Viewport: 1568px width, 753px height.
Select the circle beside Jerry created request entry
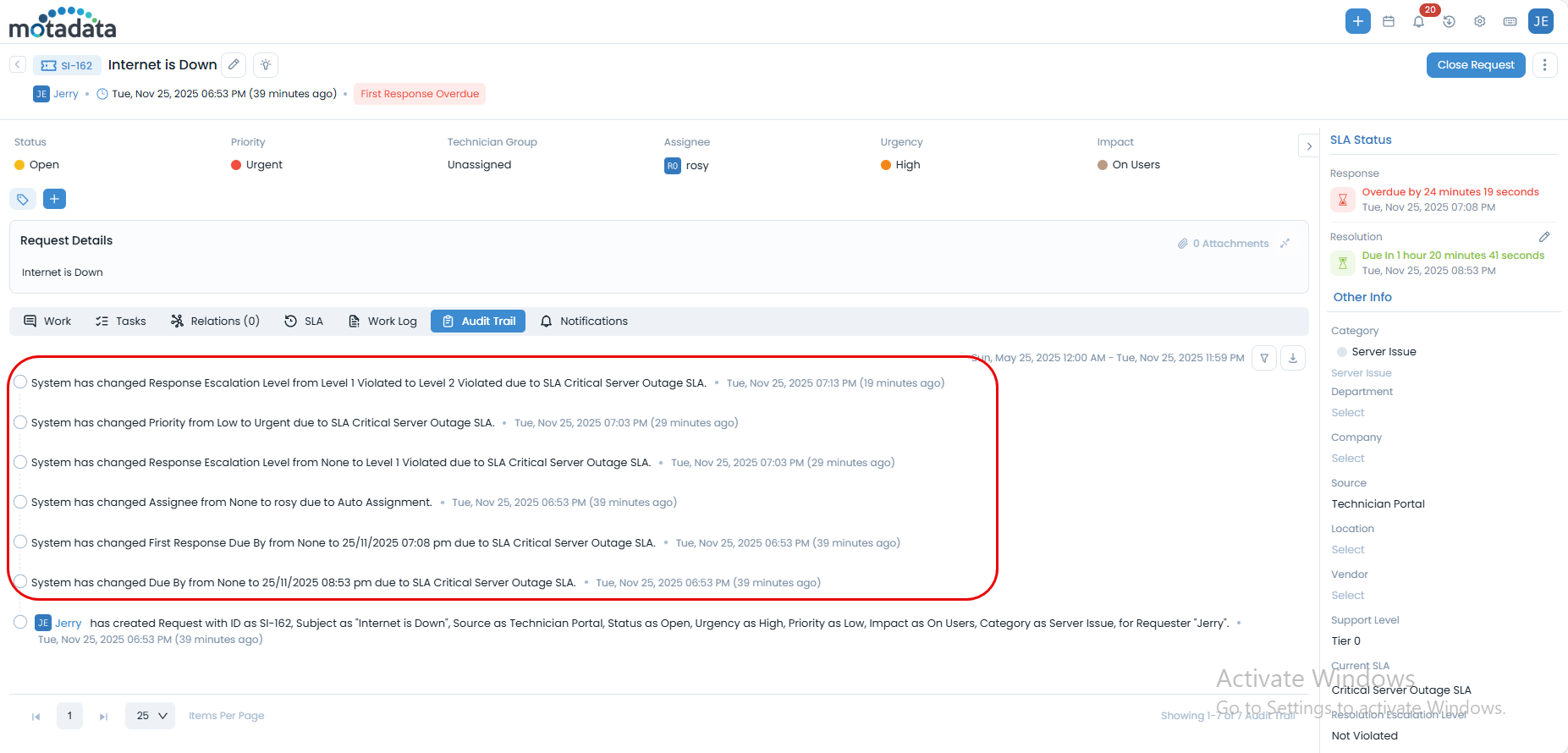pos(20,622)
